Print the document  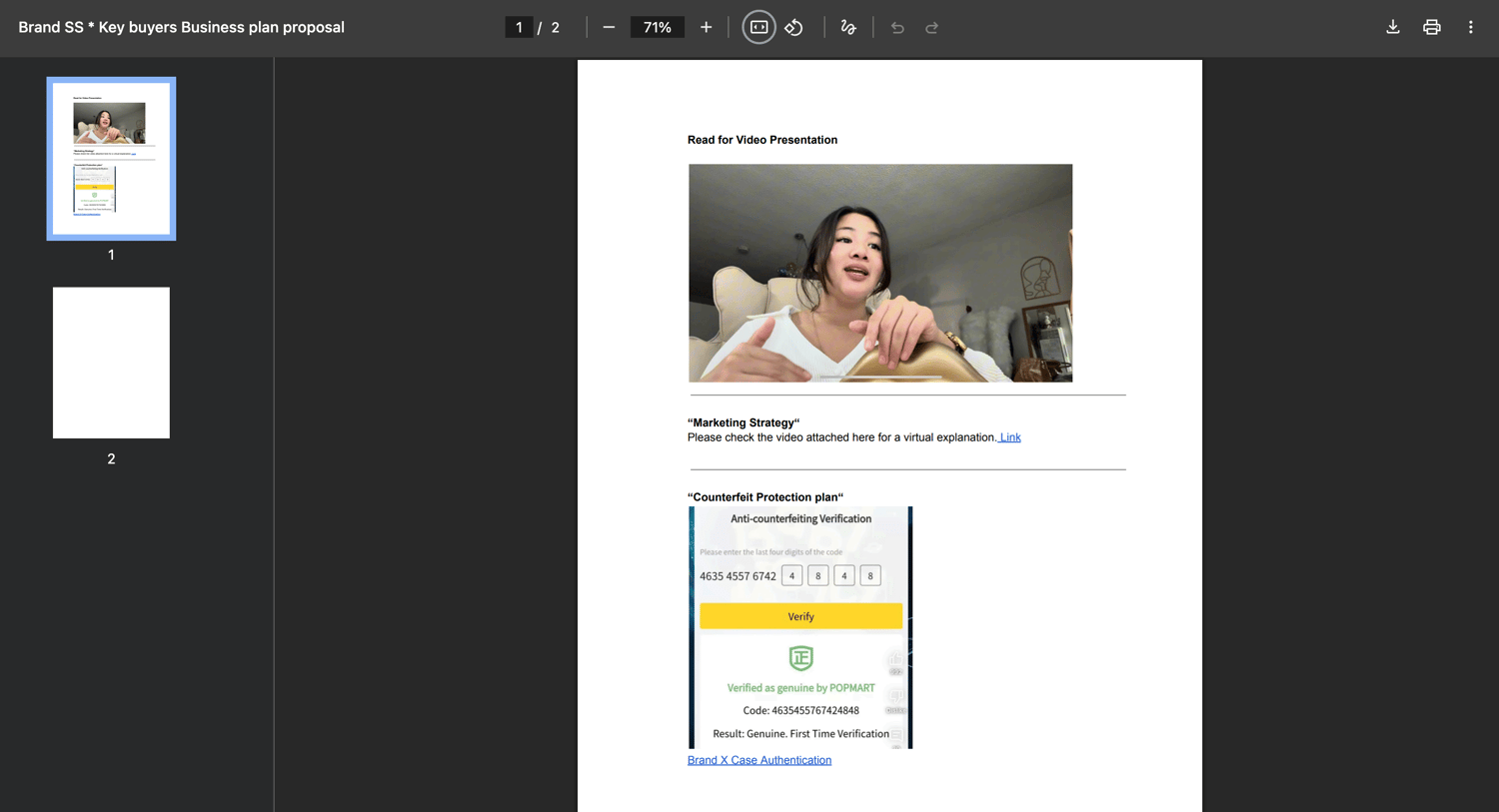point(1431,28)
